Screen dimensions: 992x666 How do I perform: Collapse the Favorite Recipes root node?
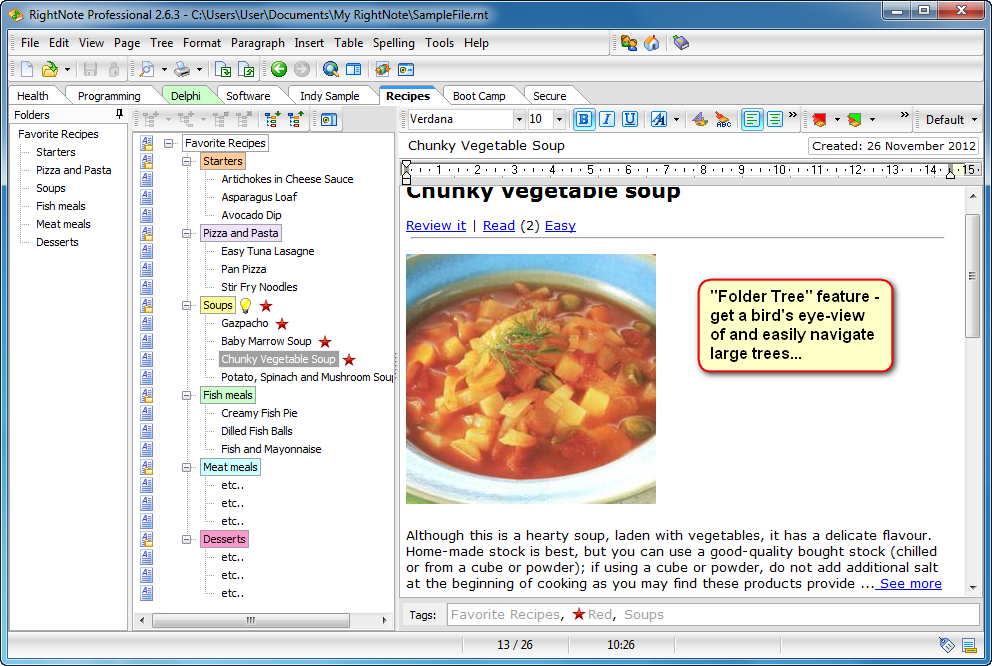click(x=169, y=144)
